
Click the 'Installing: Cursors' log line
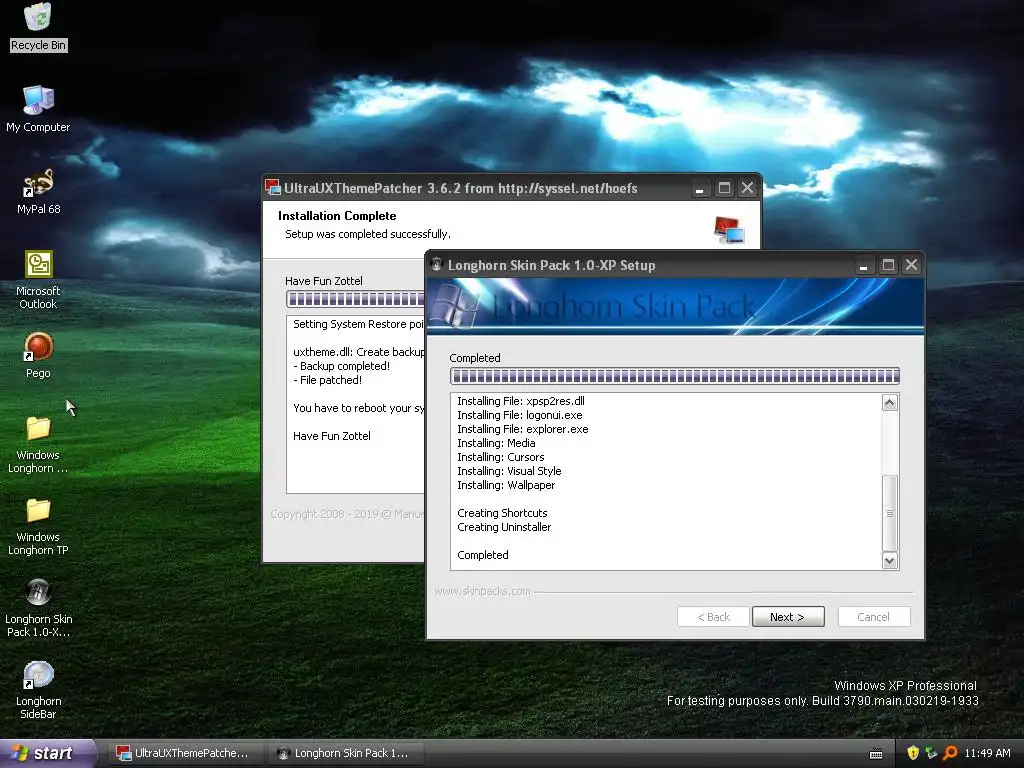click(x=500, y=457)
